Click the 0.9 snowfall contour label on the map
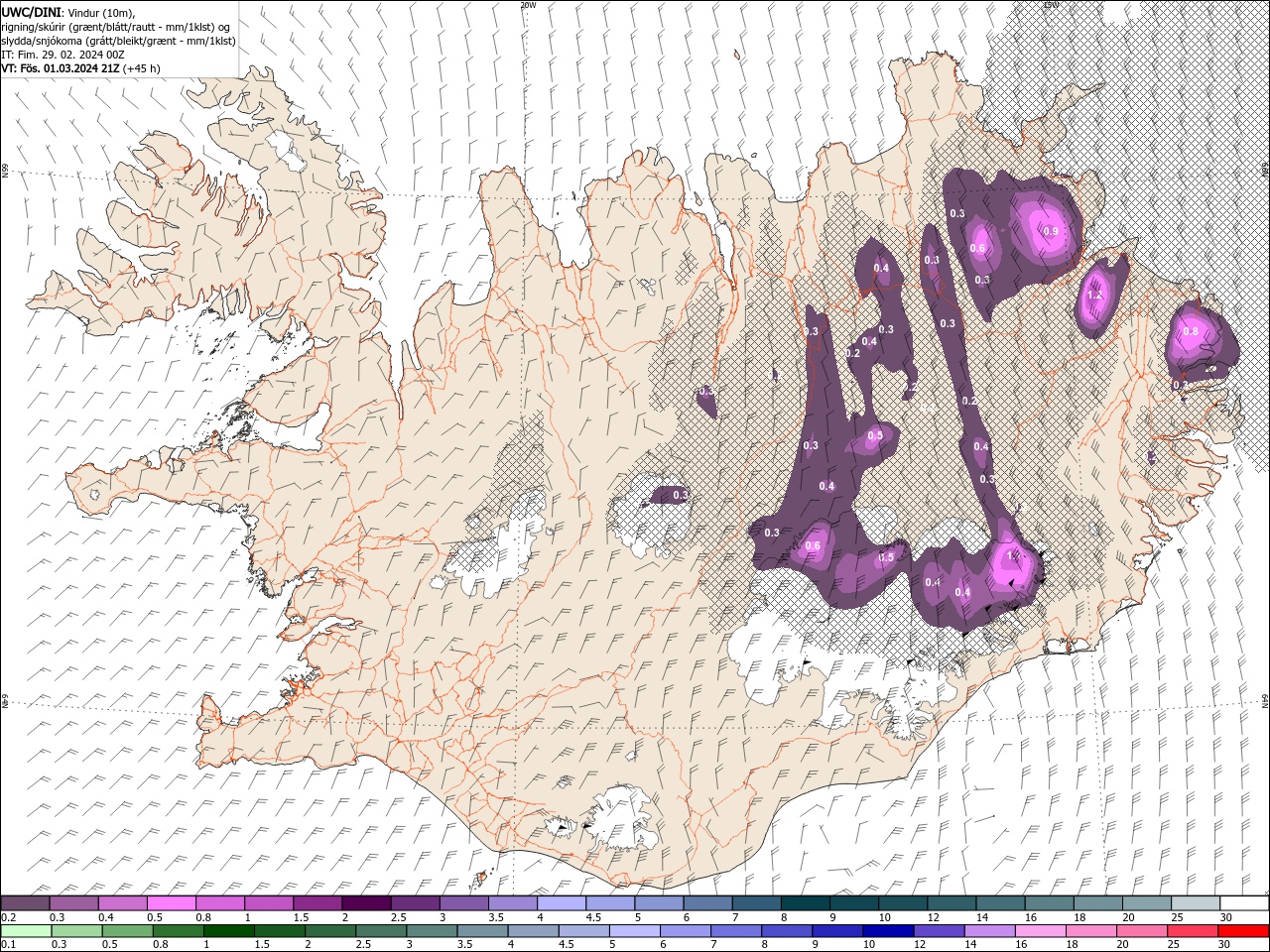1270x952 pixels. point(1052,231)
